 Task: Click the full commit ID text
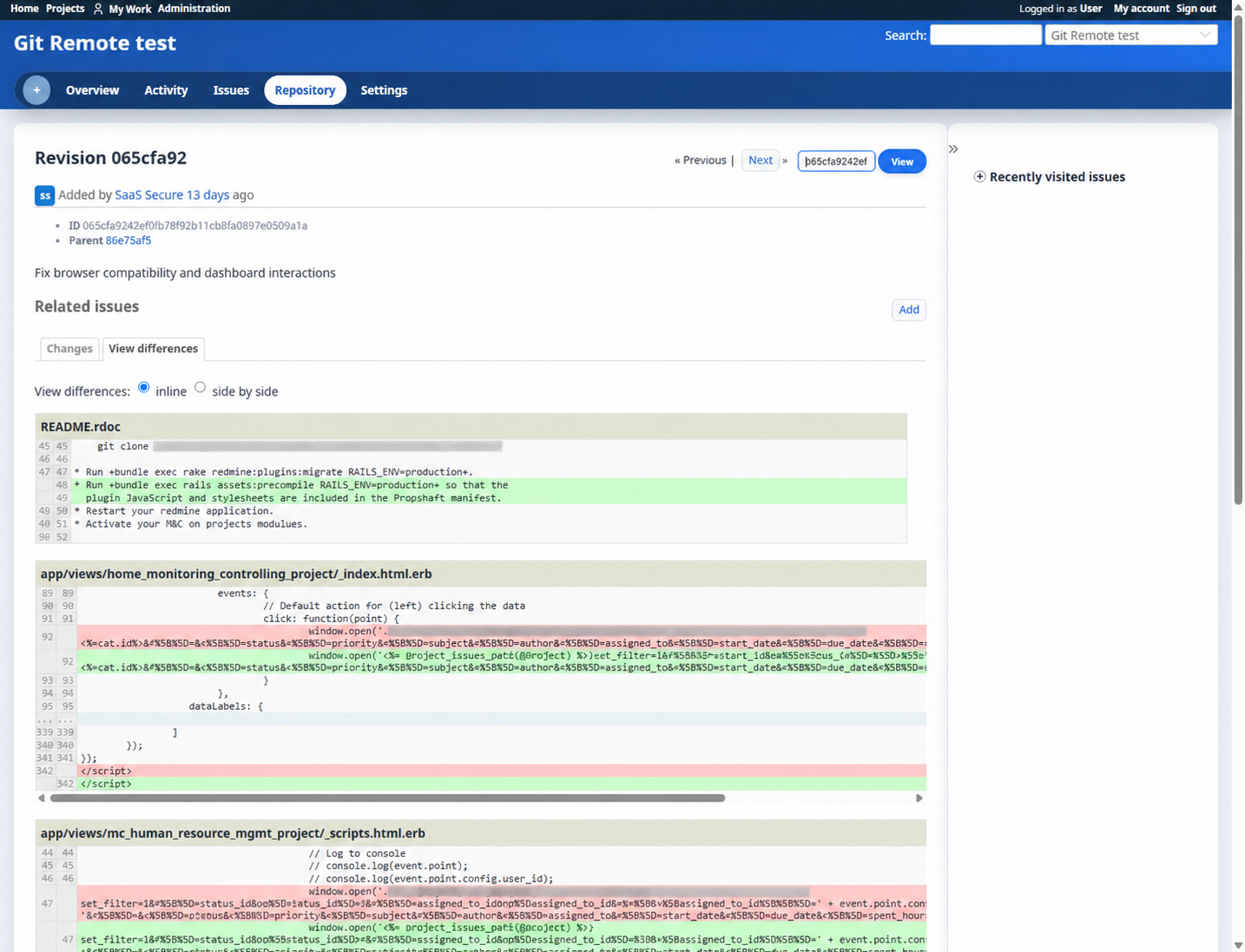coord(195,226)
